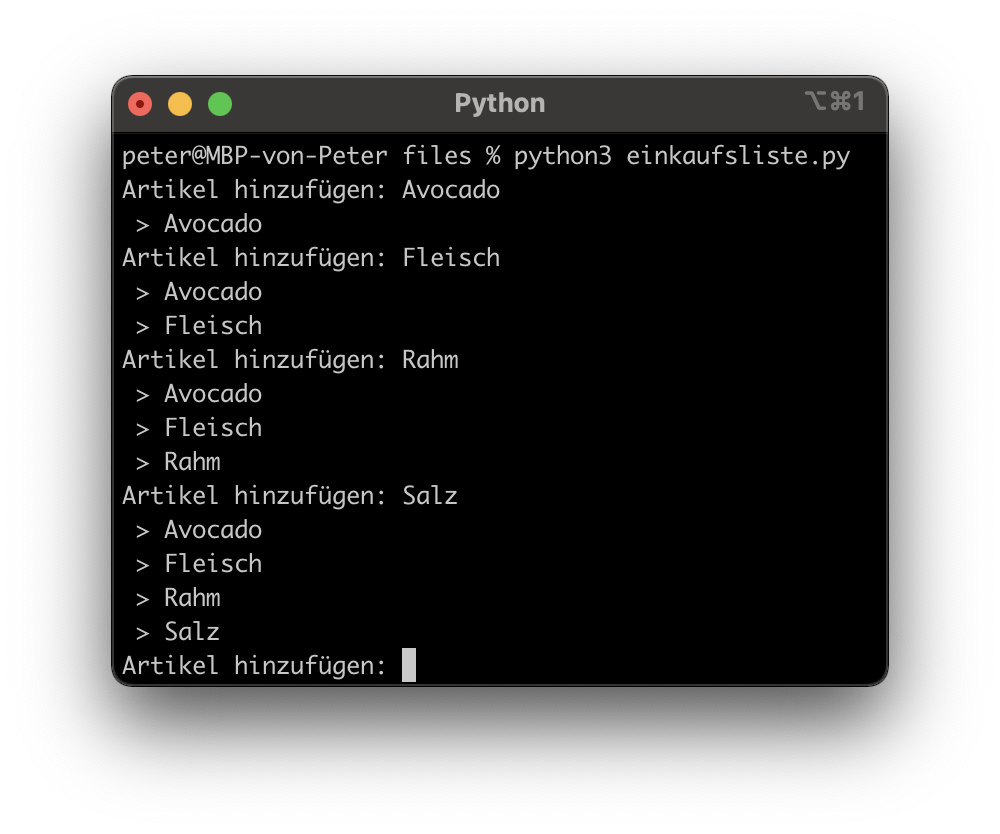Click the > Avocado entry under the first prompt
Screen dimensions: 1000x834
(212, 224)
